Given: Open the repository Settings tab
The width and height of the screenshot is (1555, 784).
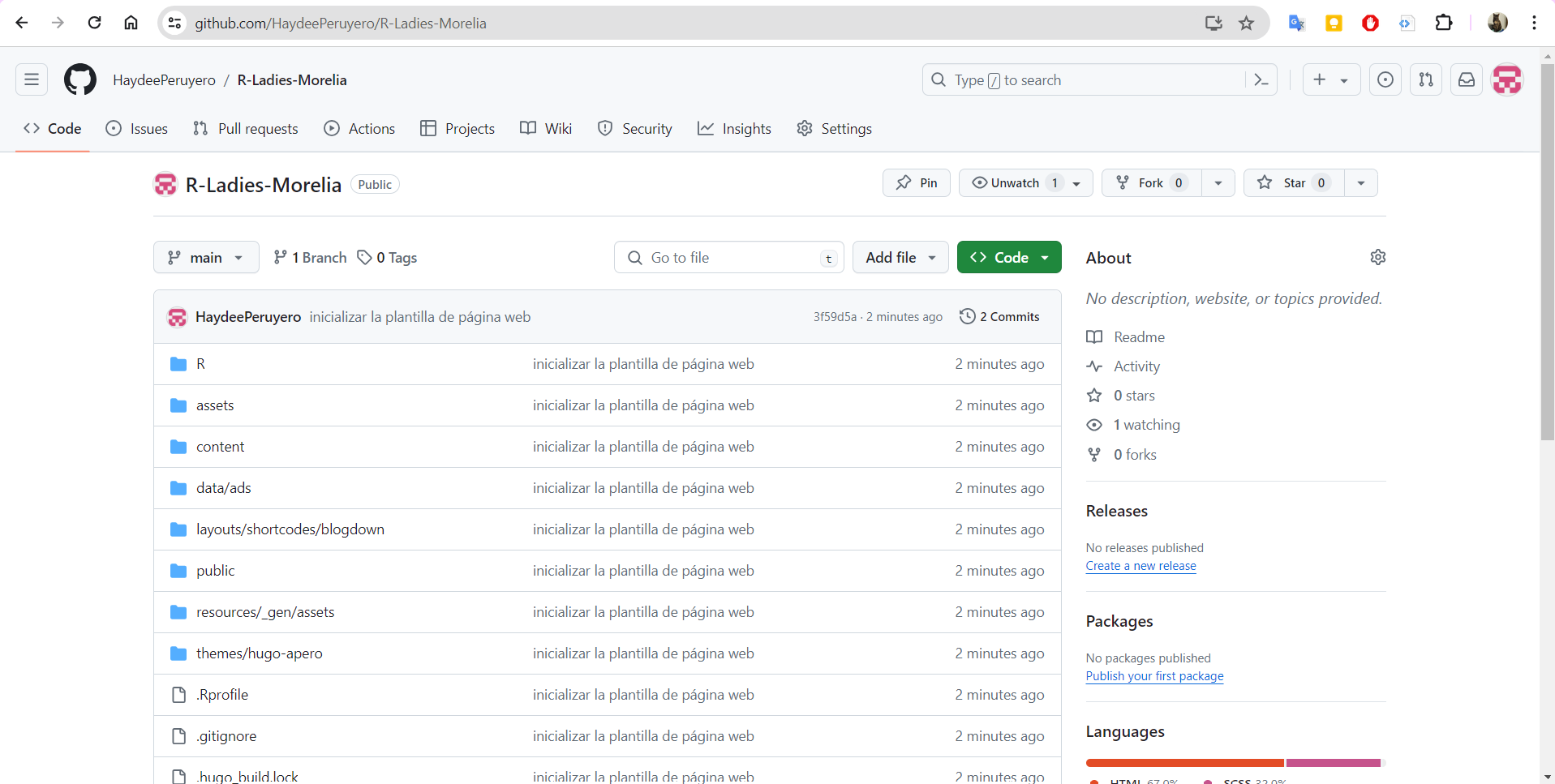Looking at the screenshot, I should 834,128.
